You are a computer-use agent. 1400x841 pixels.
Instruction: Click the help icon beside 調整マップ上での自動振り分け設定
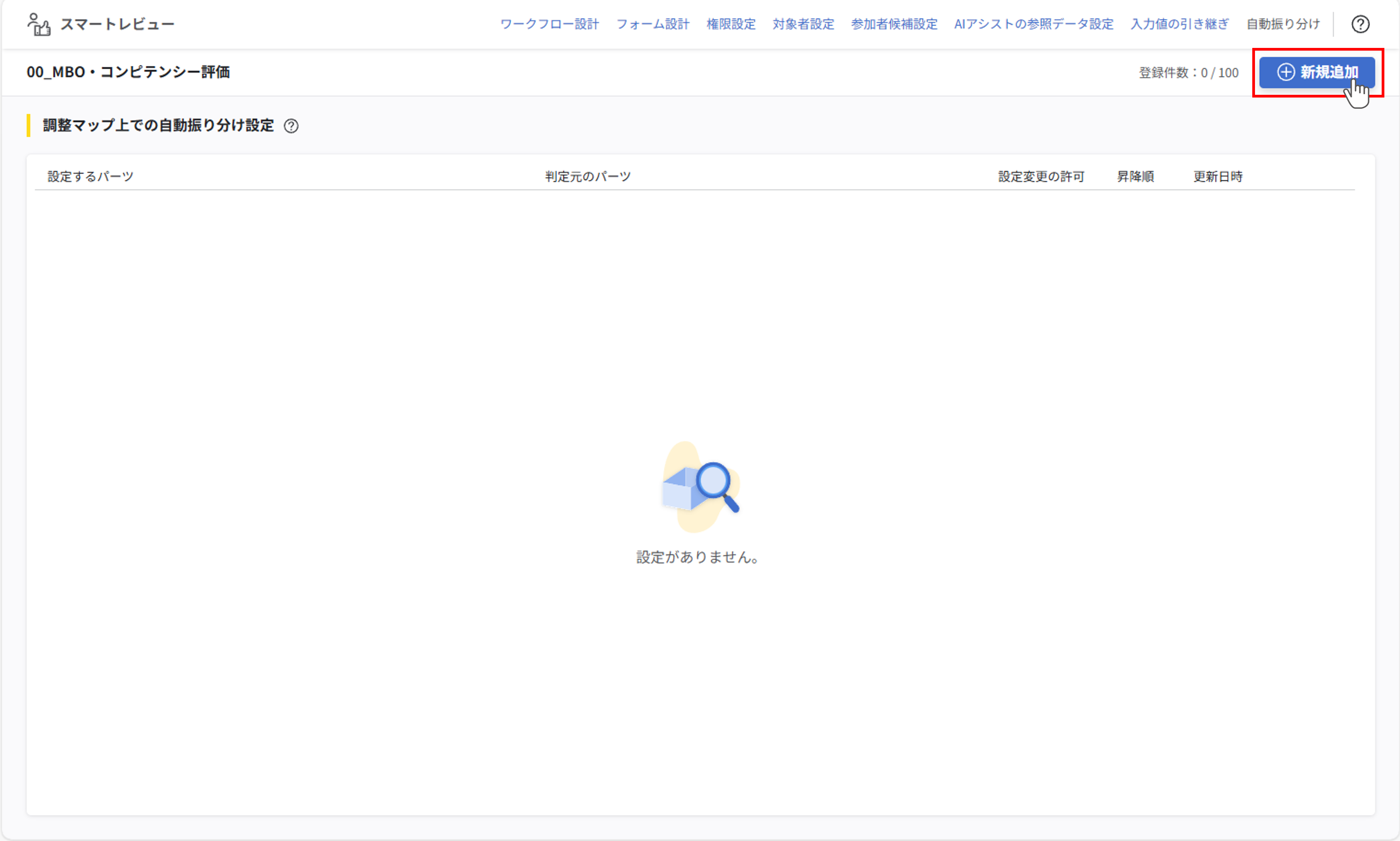pyautogui.click(x=292, y=126)
